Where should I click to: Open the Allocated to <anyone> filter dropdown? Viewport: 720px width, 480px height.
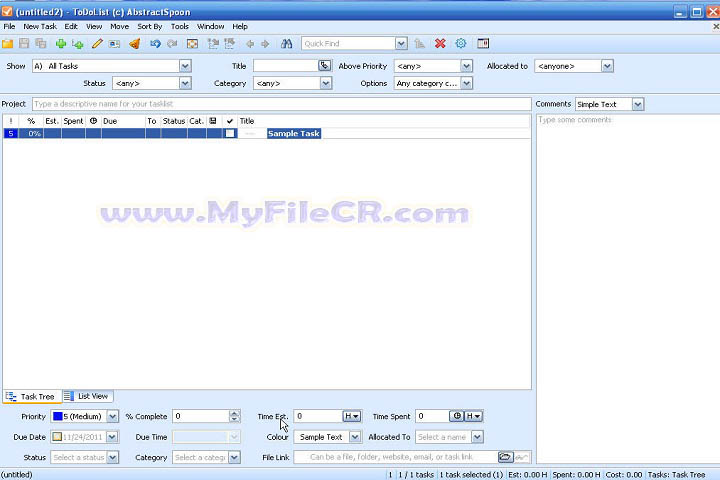[607, 66]
